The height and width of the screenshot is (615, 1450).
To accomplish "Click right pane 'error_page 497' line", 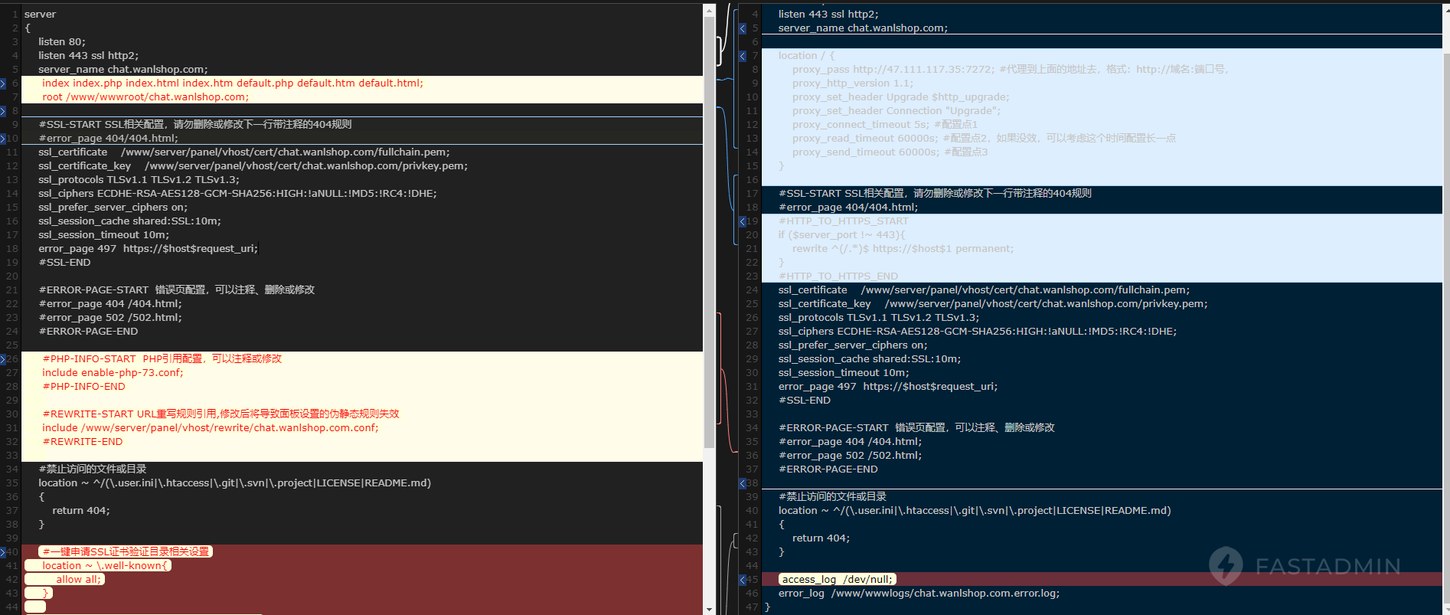I will pos(887,386).
